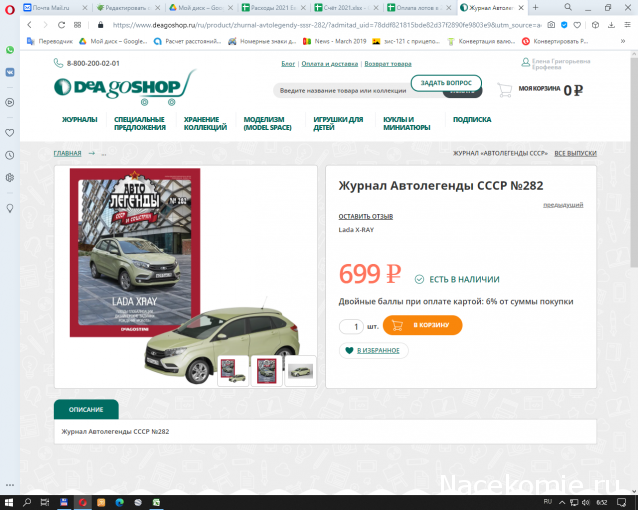Click the quantity input field
638x510 pixels.
(x=351, y=326)
